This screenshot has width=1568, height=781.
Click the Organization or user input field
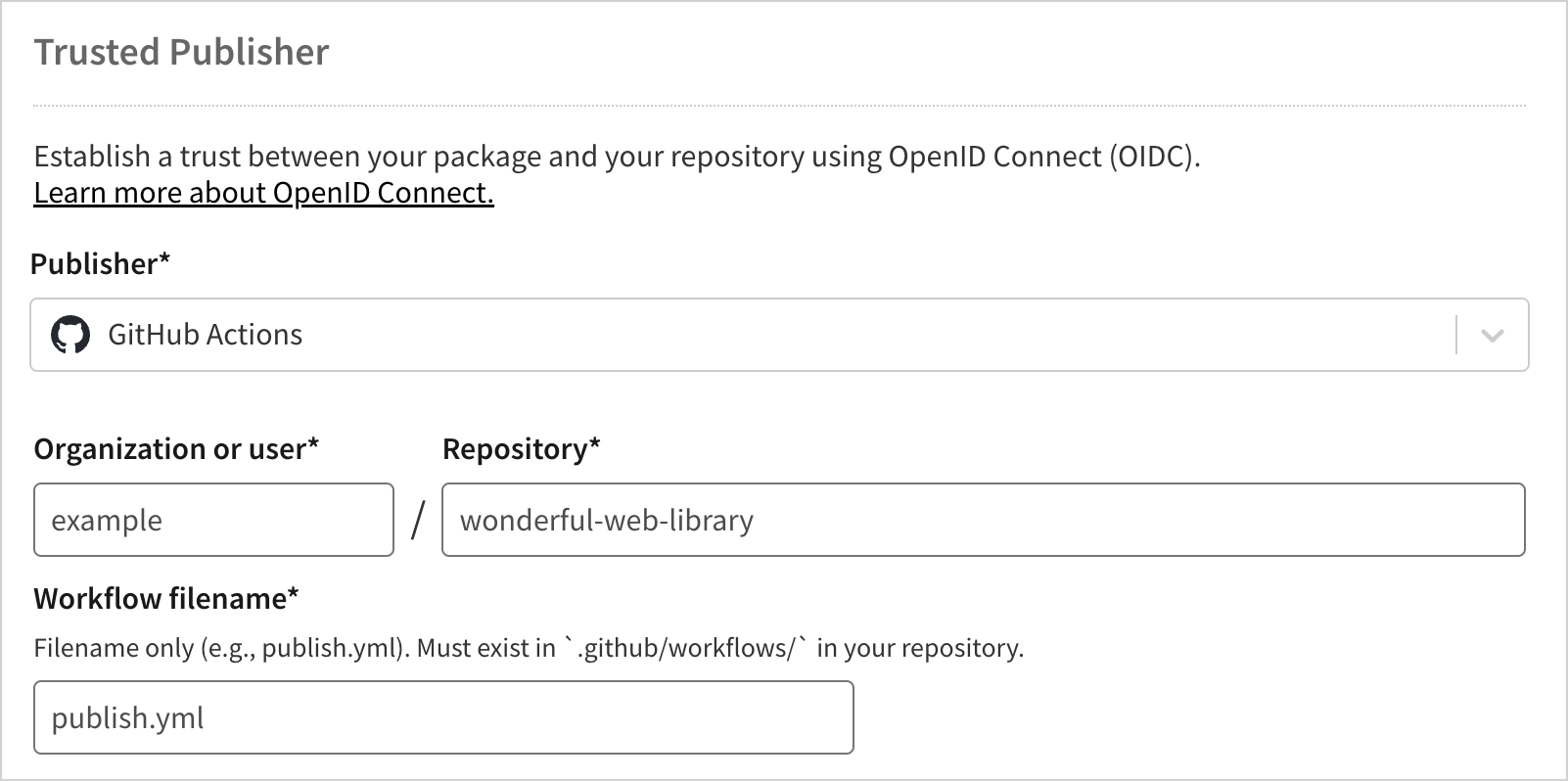coord(213,520)
